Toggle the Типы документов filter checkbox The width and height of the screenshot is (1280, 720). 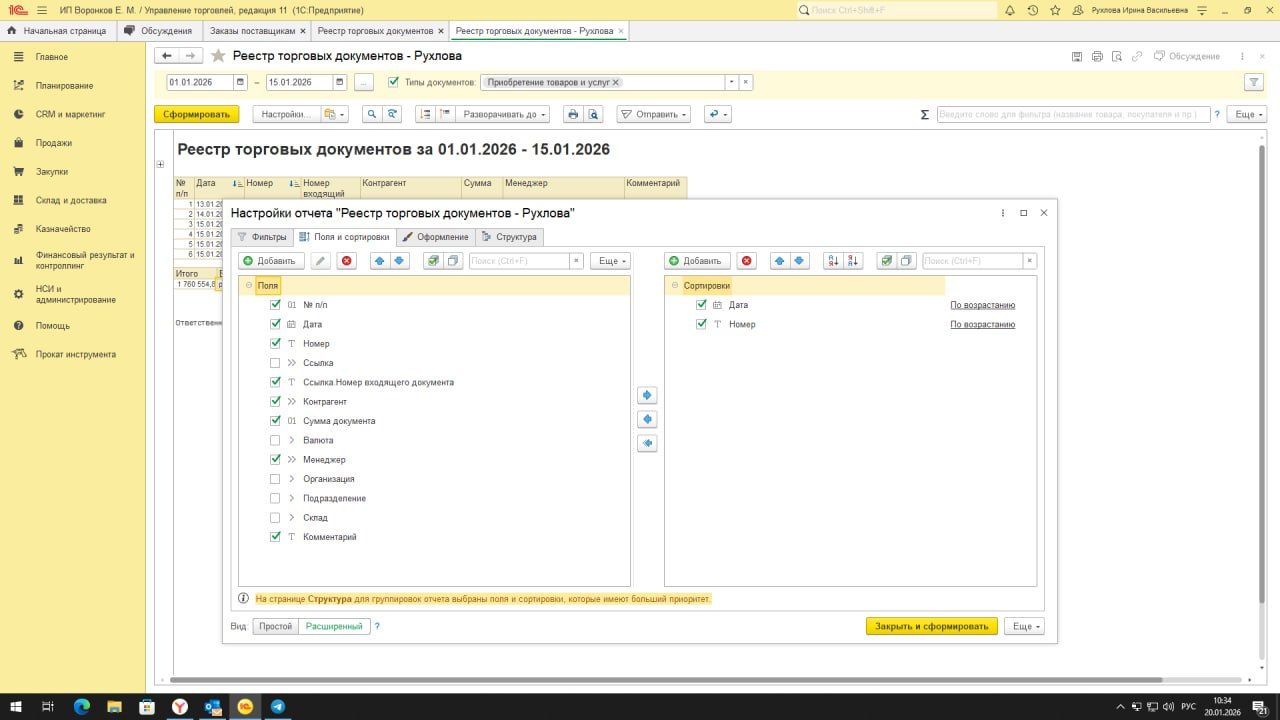point(393,82)
